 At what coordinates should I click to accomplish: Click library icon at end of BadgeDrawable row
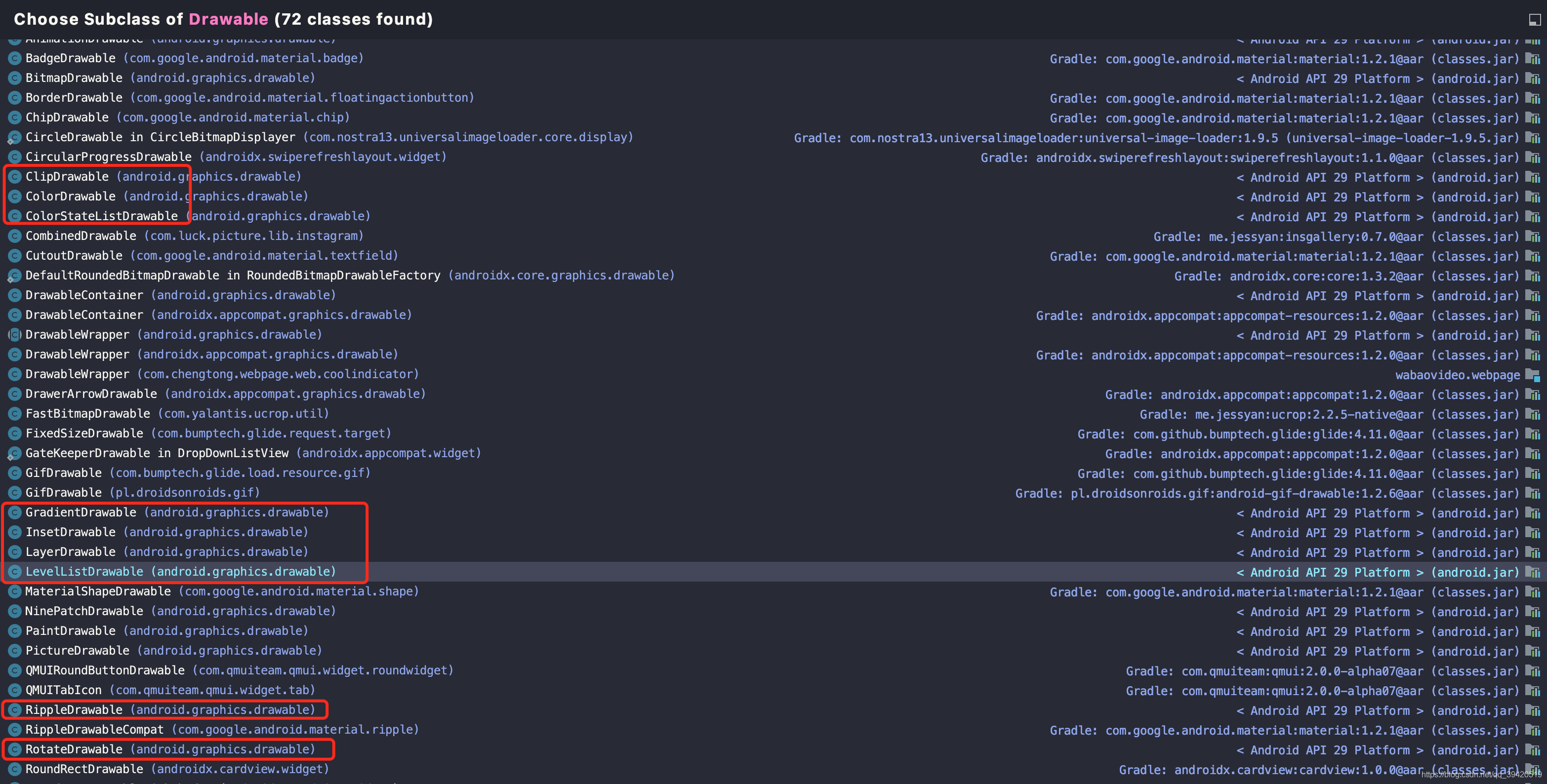(x=1533, y=59)
